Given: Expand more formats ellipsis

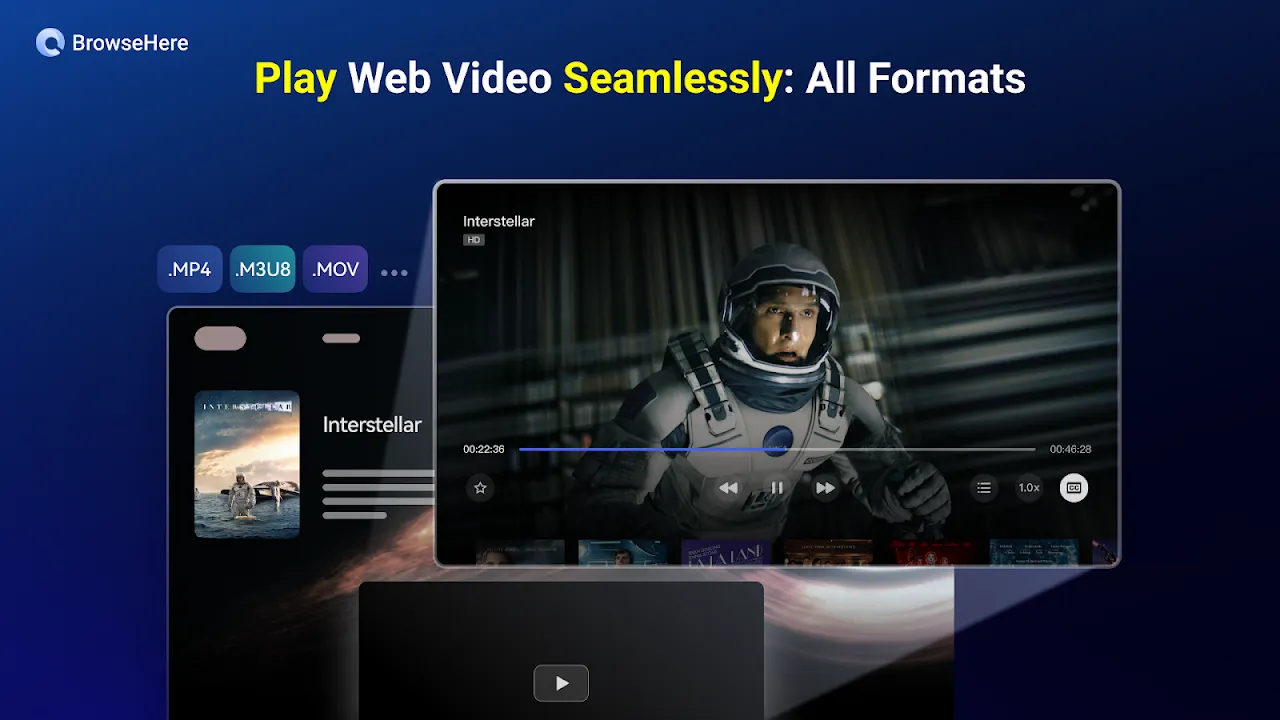Looking at the screenshot, I should (x=394, y=272).
